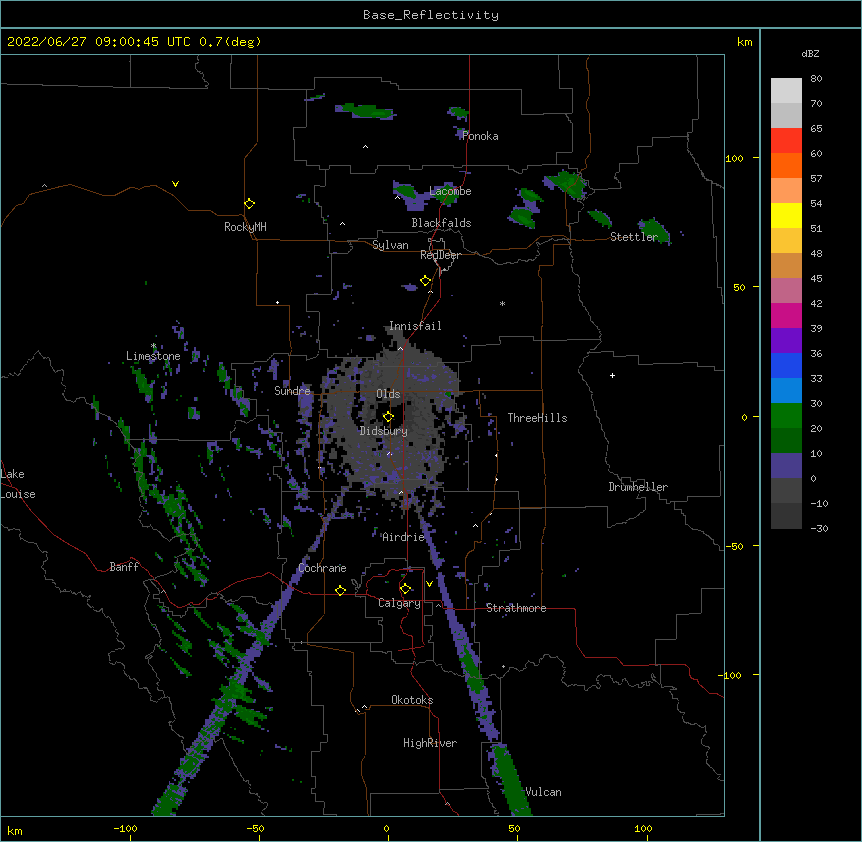Click the ThreeHills label

point(537,418)
